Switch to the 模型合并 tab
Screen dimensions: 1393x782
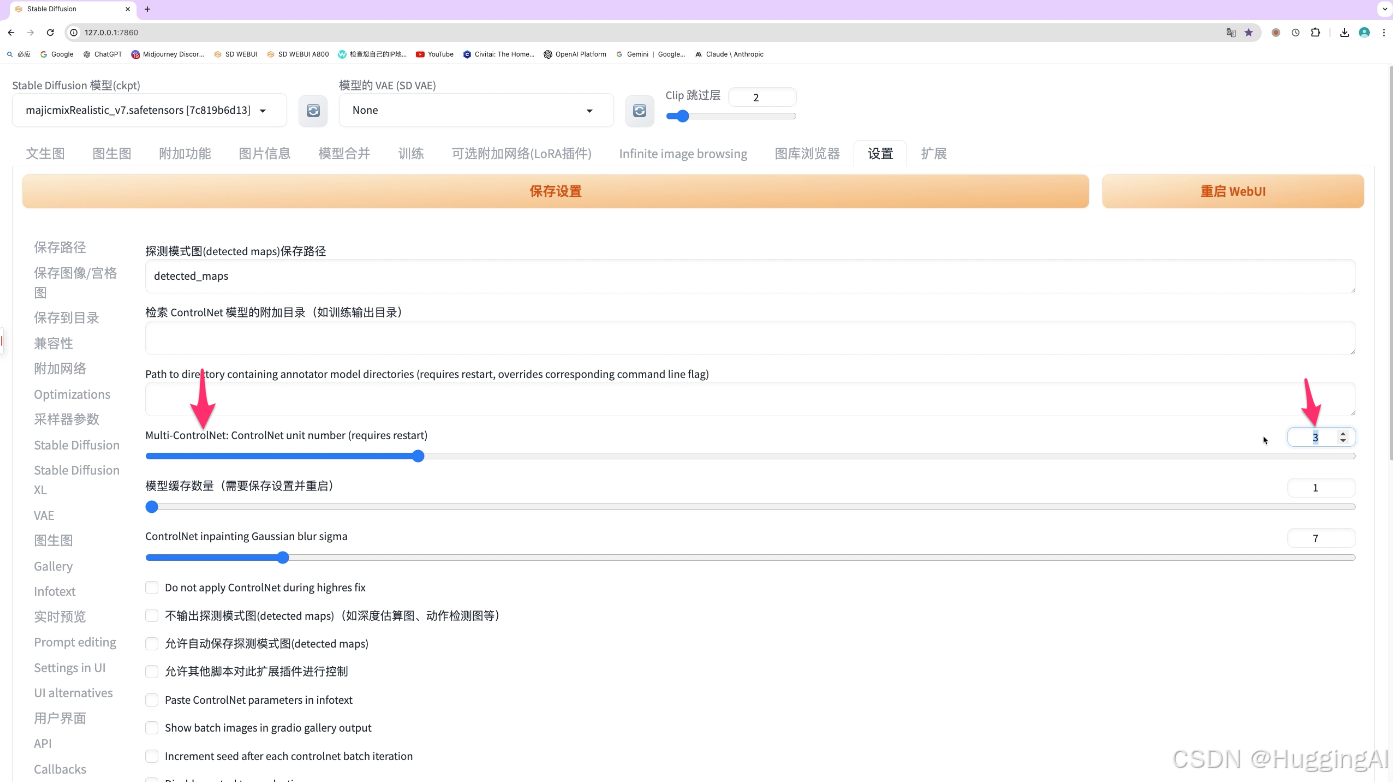tap(344, 153)
